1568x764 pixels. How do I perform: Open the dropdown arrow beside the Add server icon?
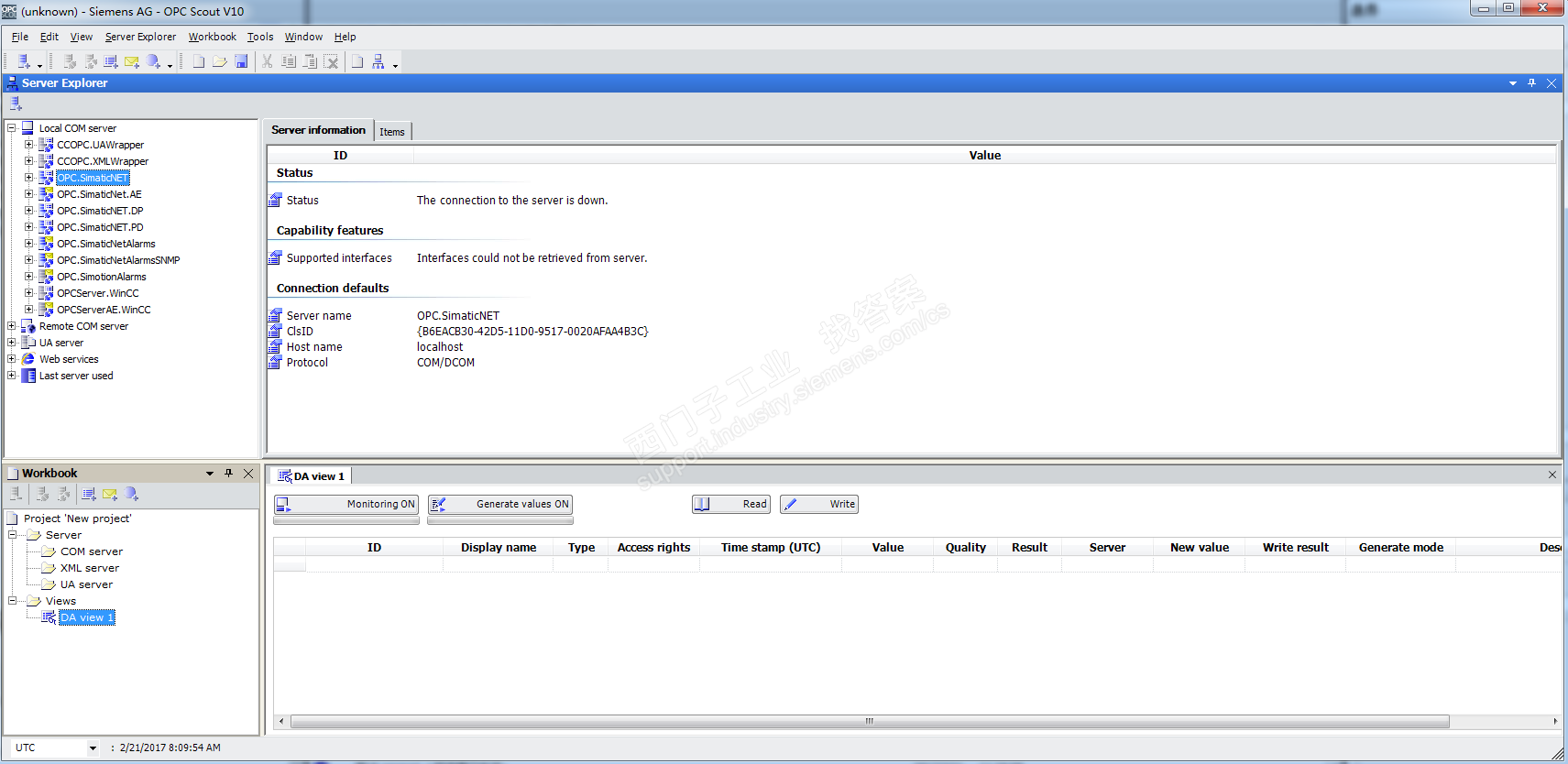pyautogui.click(x=39, y=64)
